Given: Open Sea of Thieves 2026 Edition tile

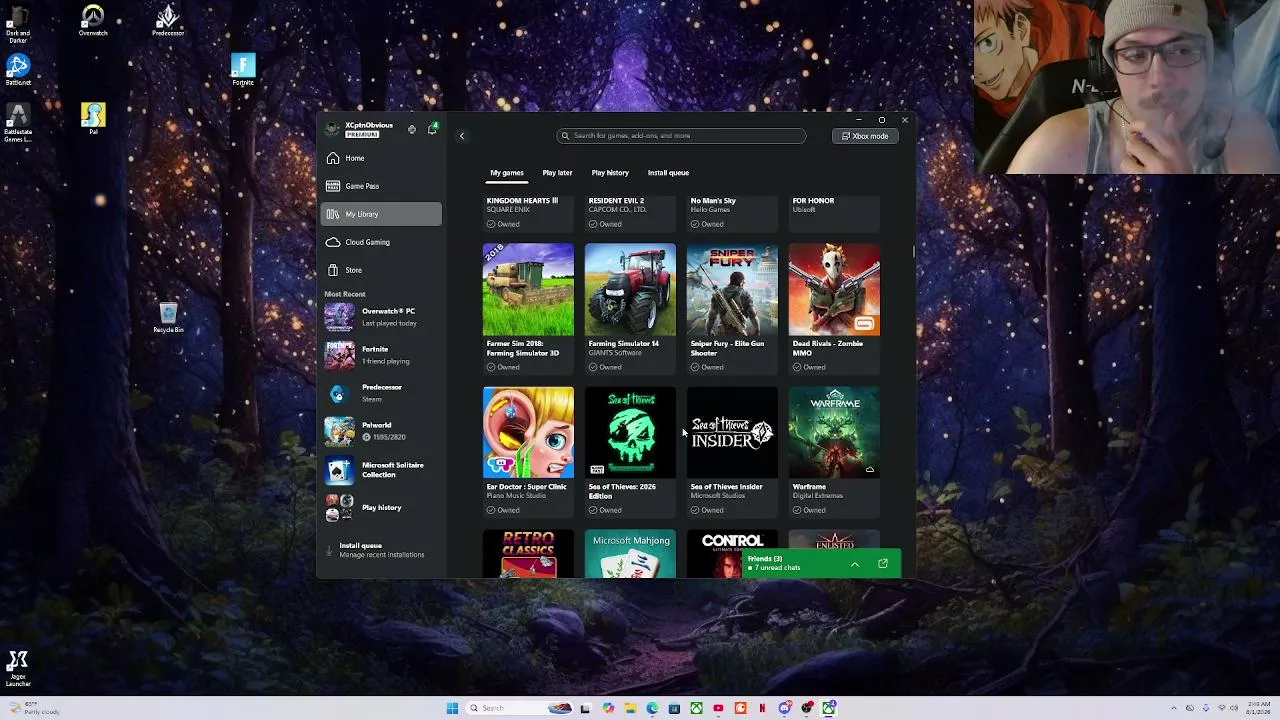Looking at the screenshot, I should pos(630,450).
